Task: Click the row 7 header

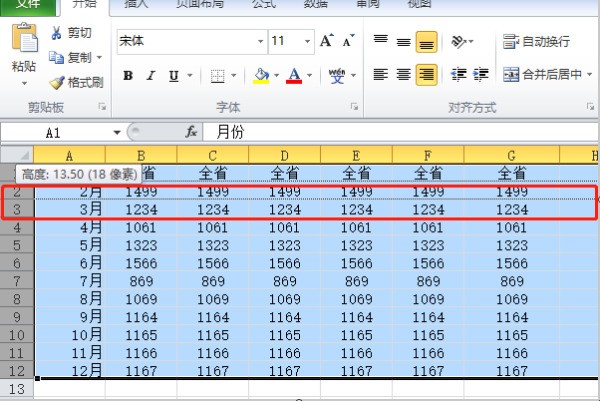Action: point(17,281)
